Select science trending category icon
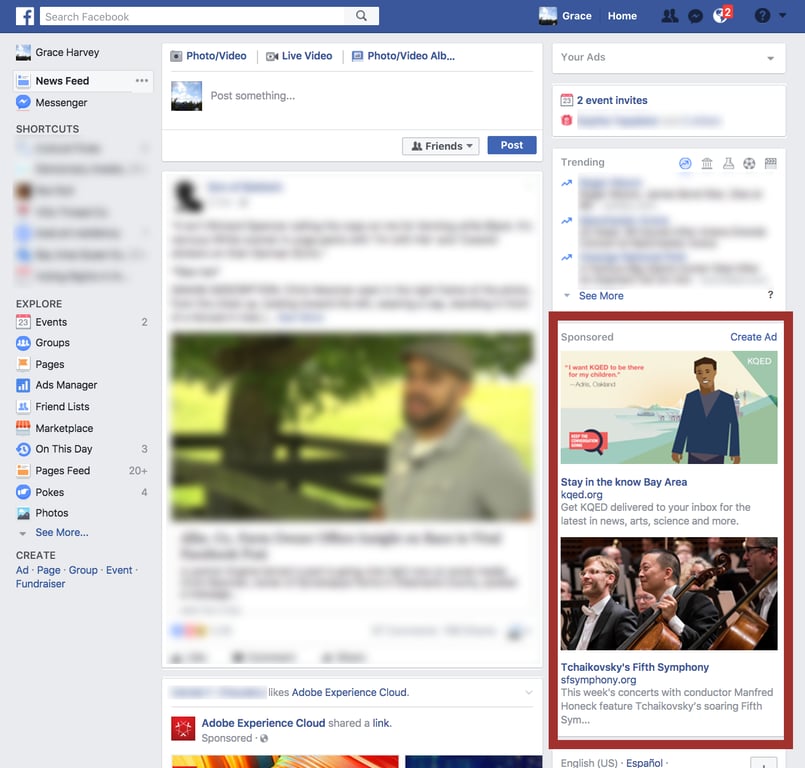Viewport: 805px width, 768px height. point(728,163)
